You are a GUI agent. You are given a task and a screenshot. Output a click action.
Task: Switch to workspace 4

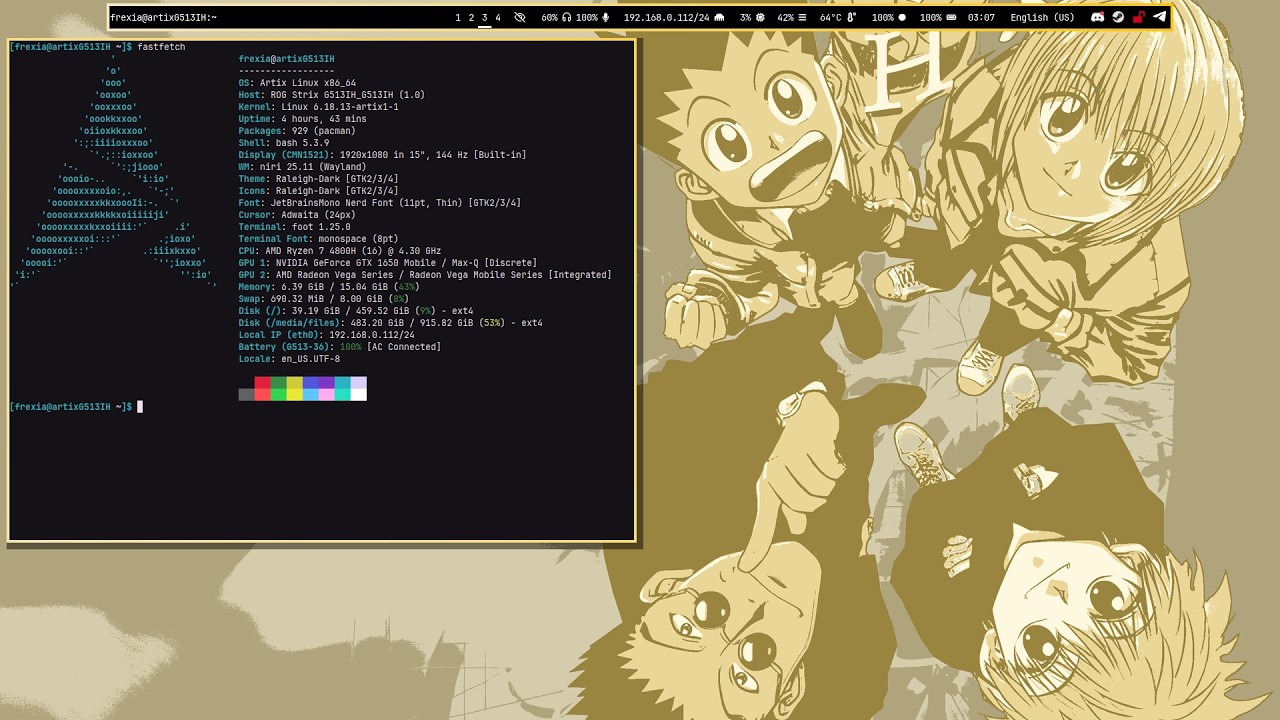(x=498, y=17)
